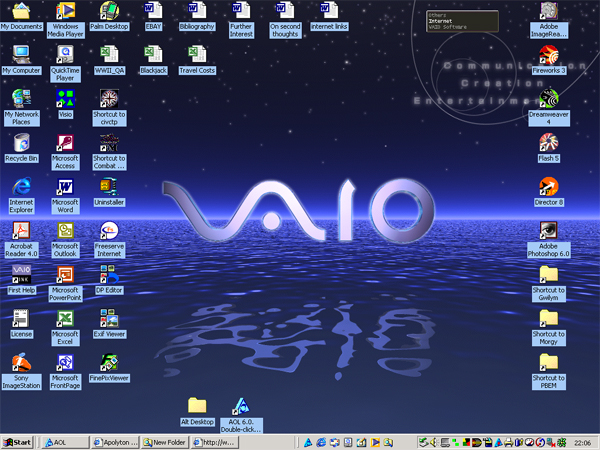Select the Travel Costs spreadsheet
600x450 pixels.
[x=197, y=55]
